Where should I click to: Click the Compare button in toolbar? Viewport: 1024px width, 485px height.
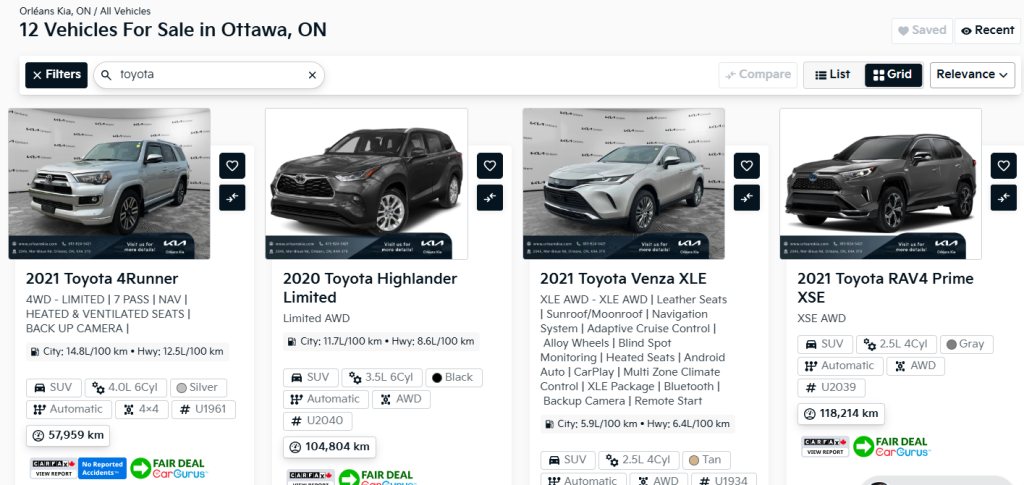click(757, 75)
